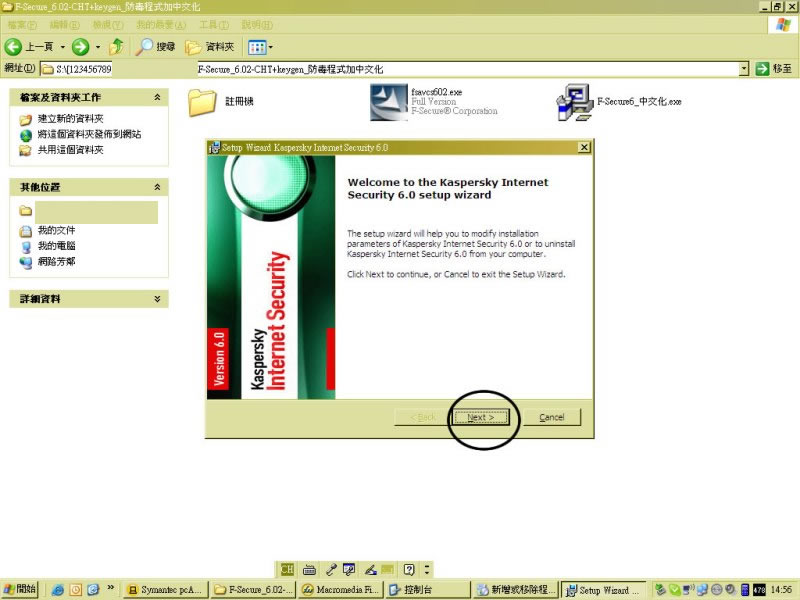Show more quick launch items chevron

coord(110,588)
